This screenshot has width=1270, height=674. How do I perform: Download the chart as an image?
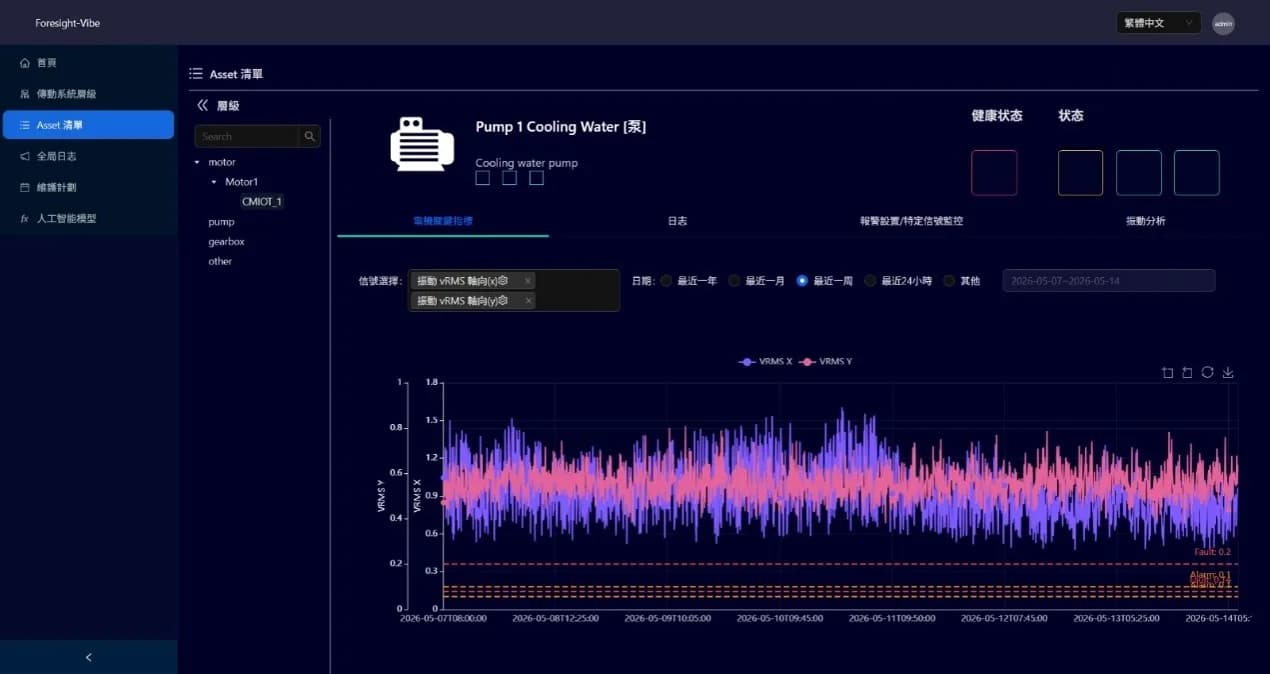click(x=1228, y=373)
